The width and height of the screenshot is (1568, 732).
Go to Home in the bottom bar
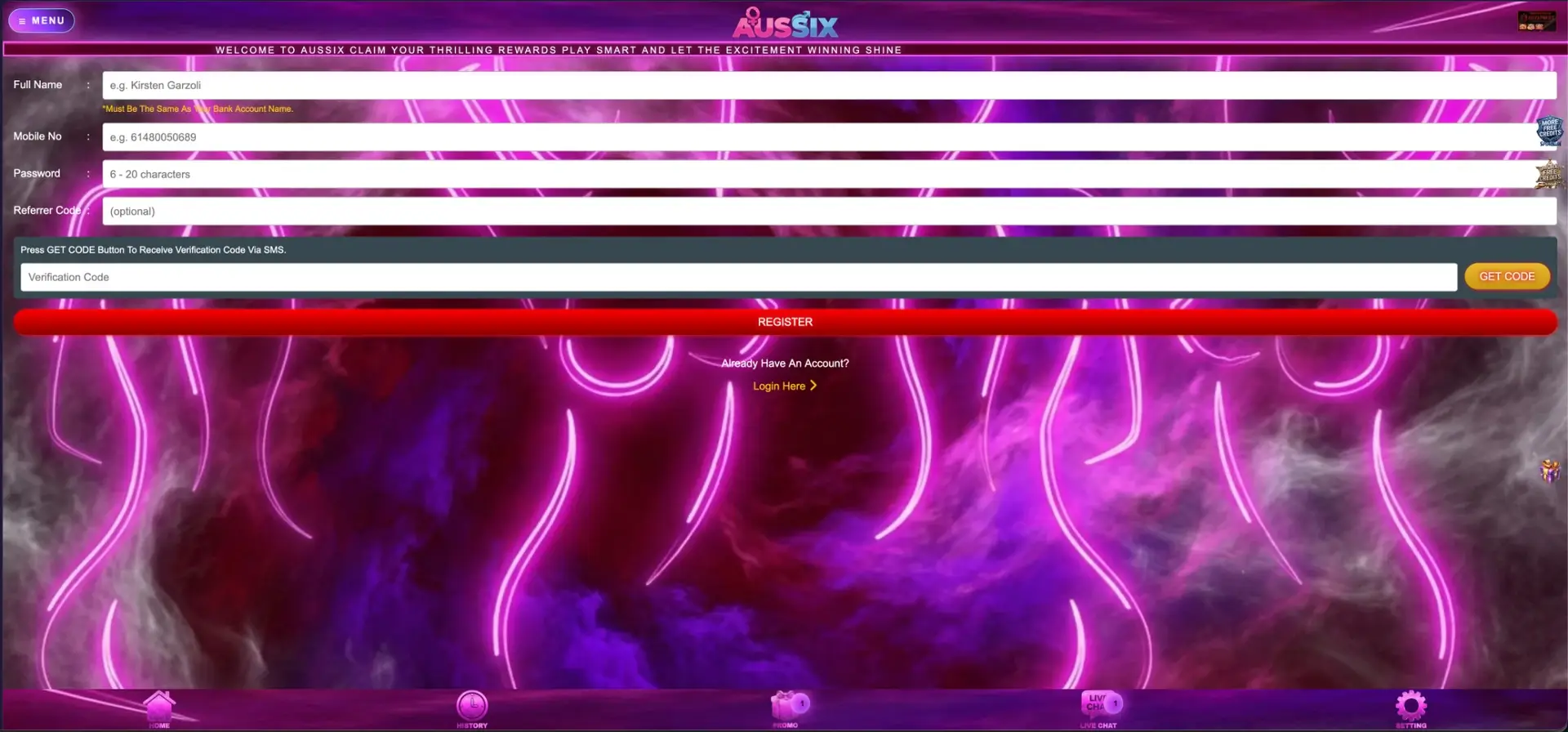click(159, 709)
